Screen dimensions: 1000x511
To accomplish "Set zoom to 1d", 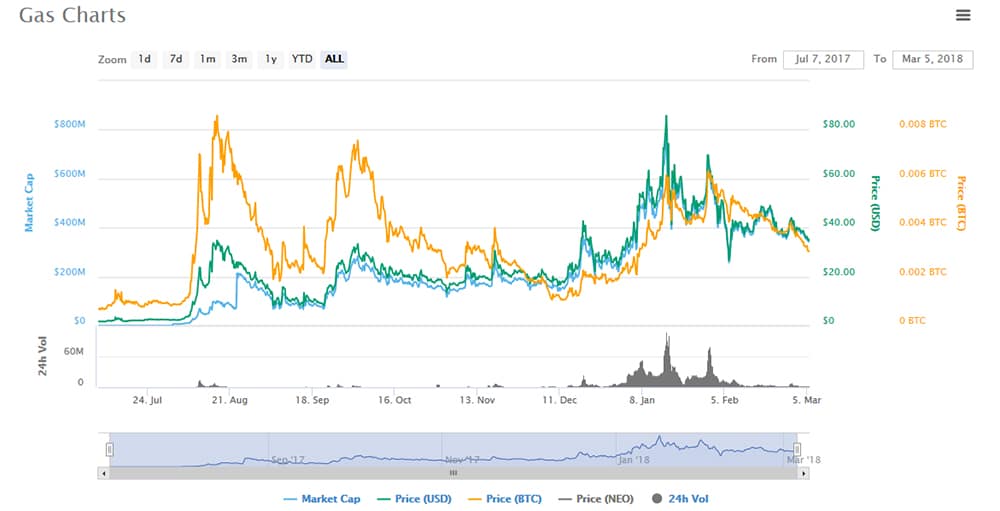I will coord(145,59).
